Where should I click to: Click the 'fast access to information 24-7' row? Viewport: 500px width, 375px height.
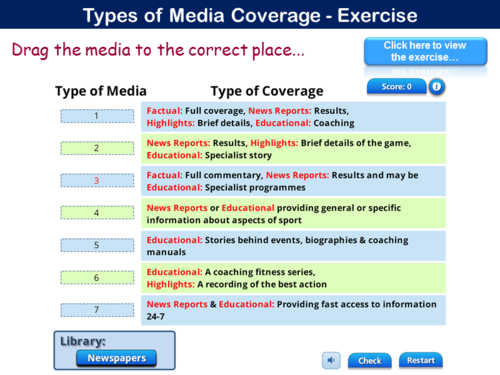coord(293,310)
